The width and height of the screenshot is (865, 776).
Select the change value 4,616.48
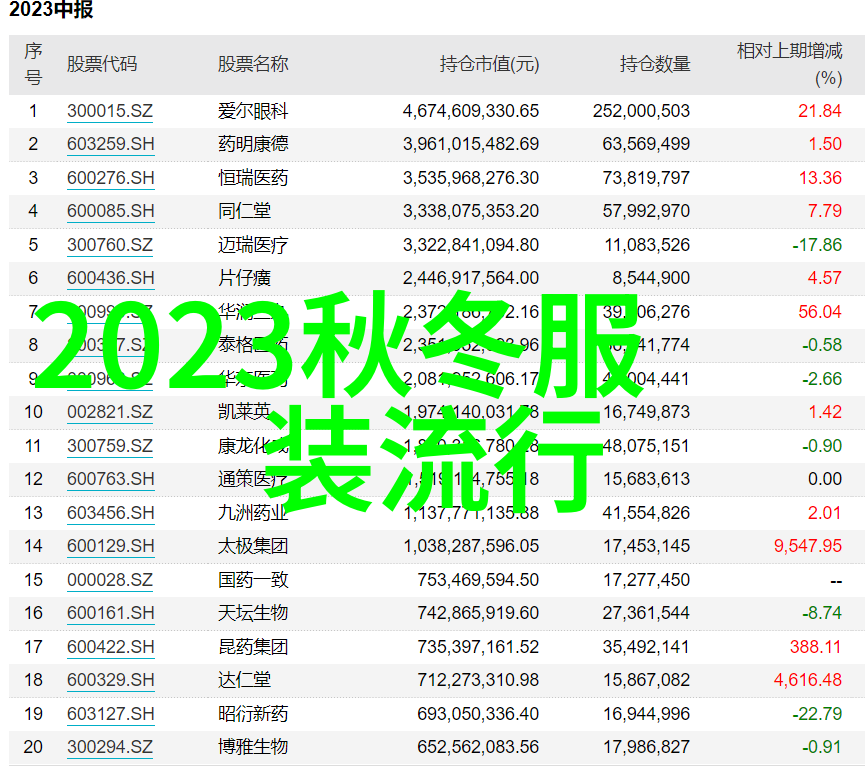[808, 679]
